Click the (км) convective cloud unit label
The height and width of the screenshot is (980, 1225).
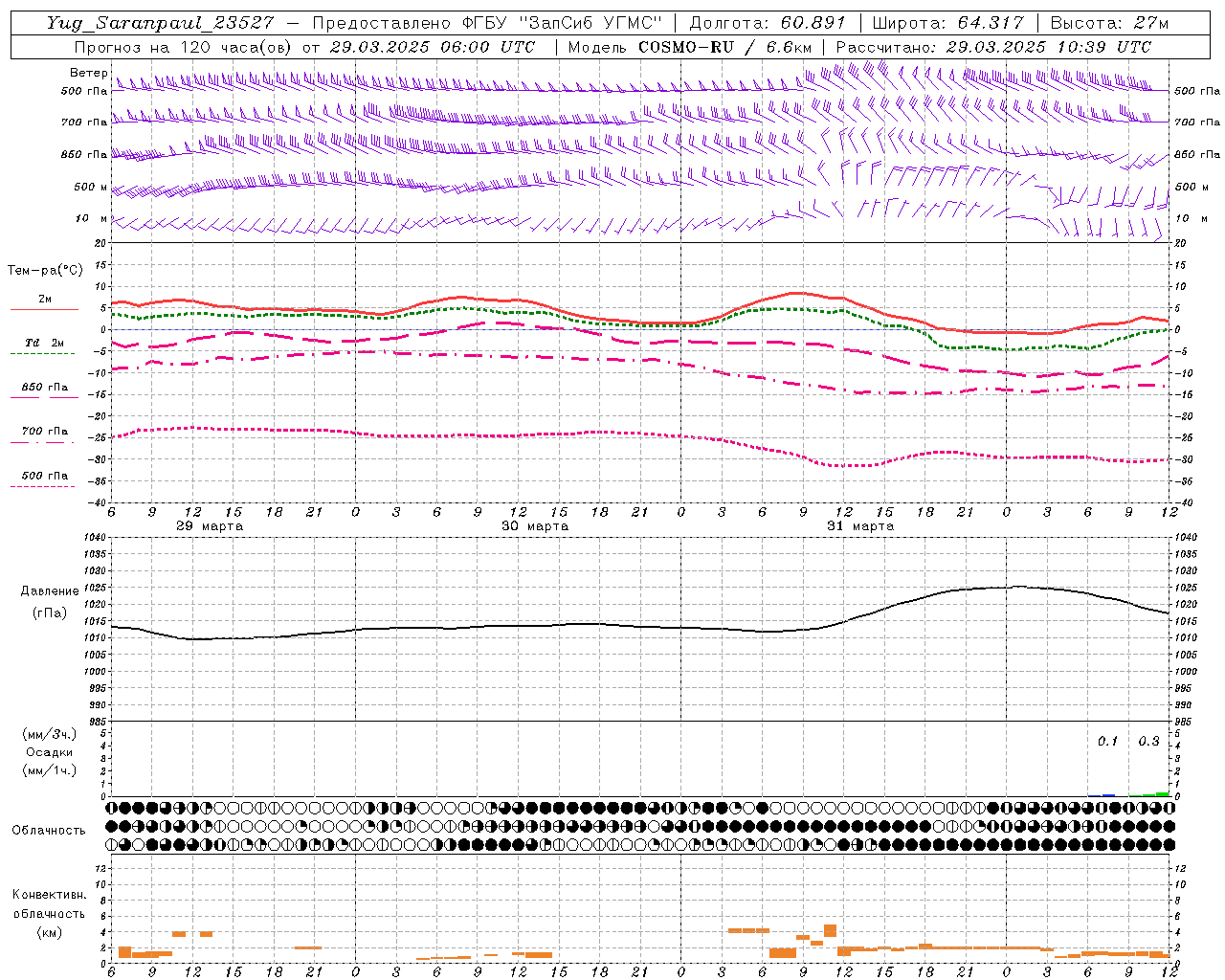coord(49,932)
